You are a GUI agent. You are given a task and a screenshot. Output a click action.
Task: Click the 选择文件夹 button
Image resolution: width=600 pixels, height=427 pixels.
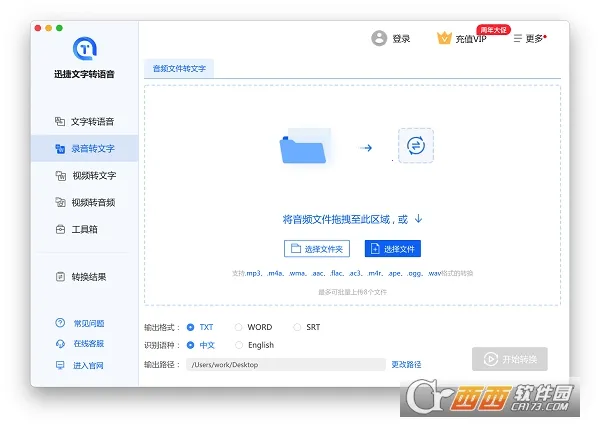click(318, 249)
